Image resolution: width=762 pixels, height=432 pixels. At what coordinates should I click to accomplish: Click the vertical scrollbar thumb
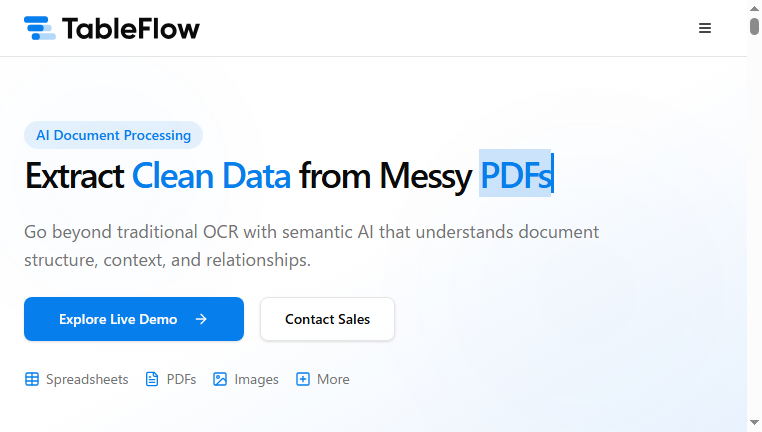[754, 26]
